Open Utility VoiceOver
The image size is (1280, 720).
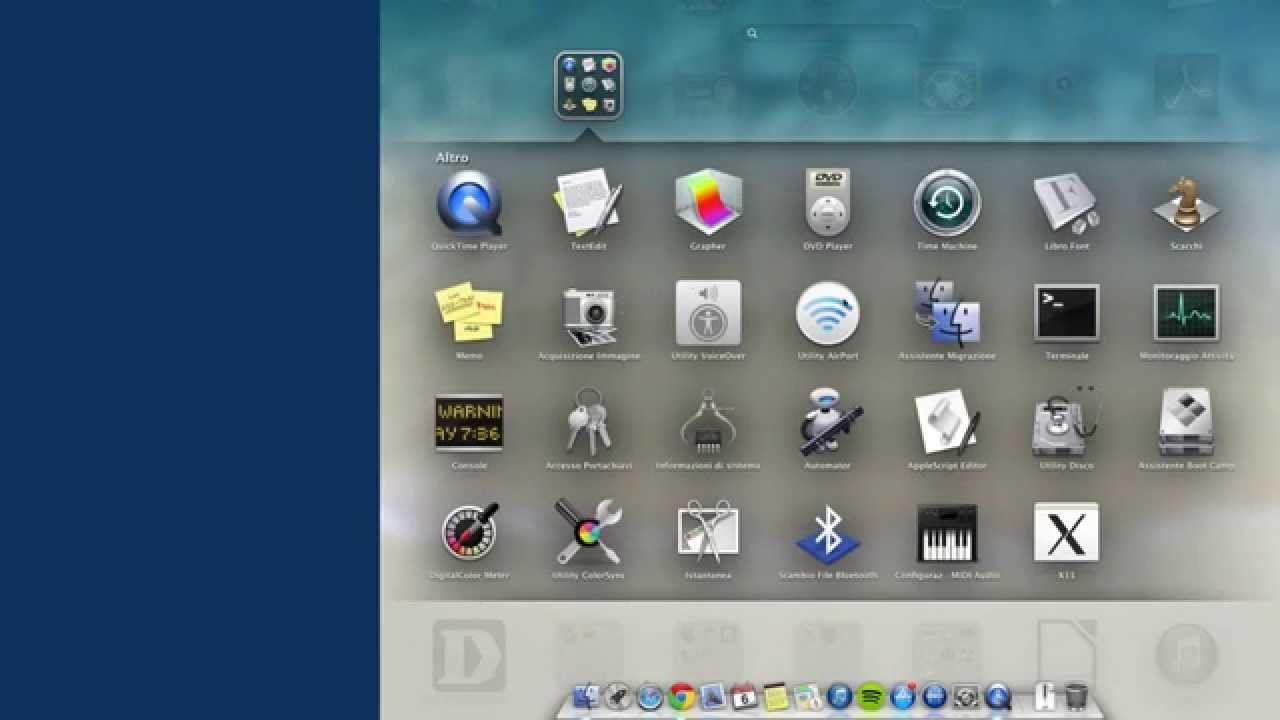[709, 313]
